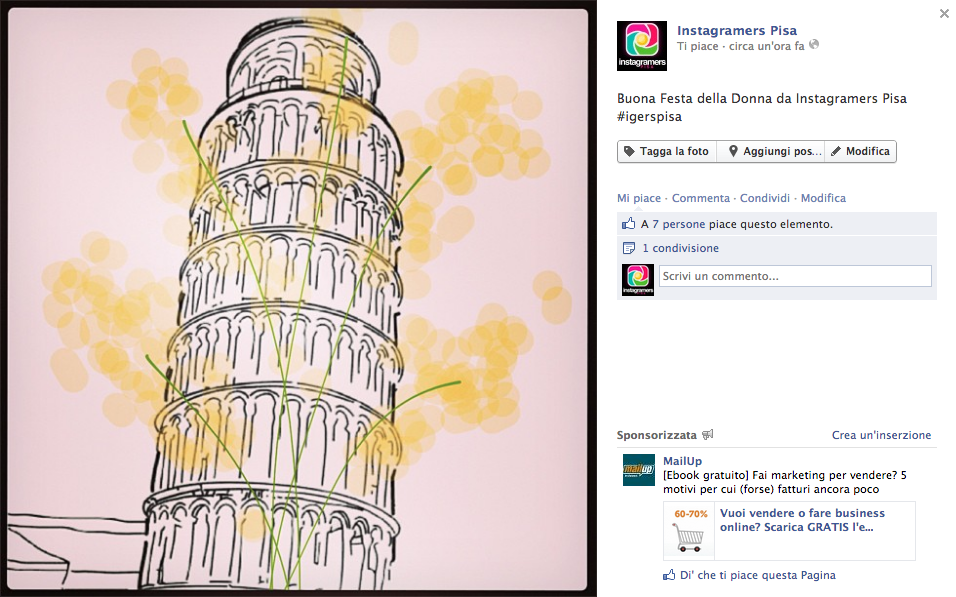Image resolution: width=956 pixels, height=597 pixels.
Task: Close the photo viewer
Action: coord(944,13)
